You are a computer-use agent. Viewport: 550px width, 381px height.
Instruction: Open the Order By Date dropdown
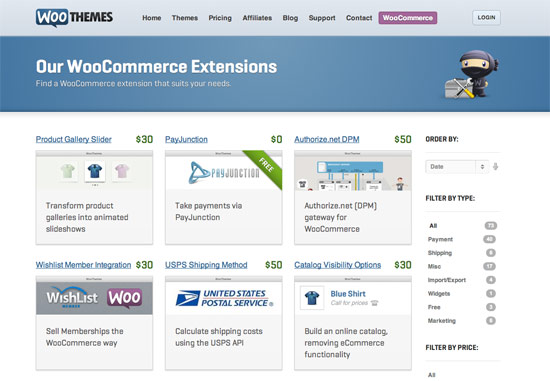coord(457,167)
